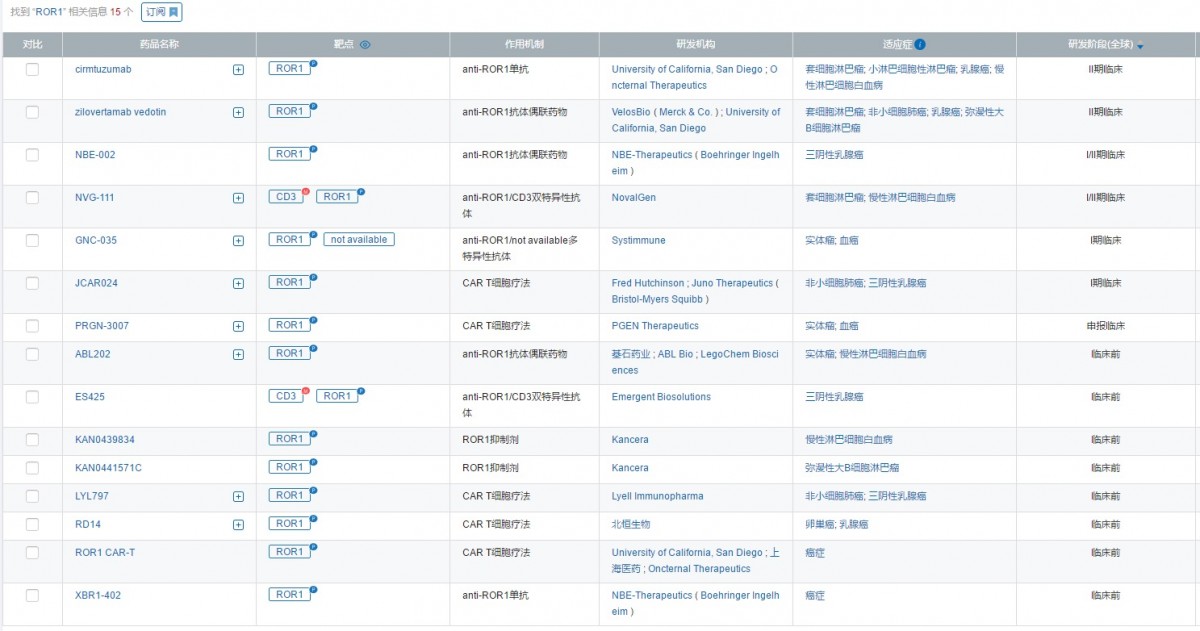Screen dimensions: 1200x631
Task: Click 申报临床 stage cell text
Action: click(1106, 326)
